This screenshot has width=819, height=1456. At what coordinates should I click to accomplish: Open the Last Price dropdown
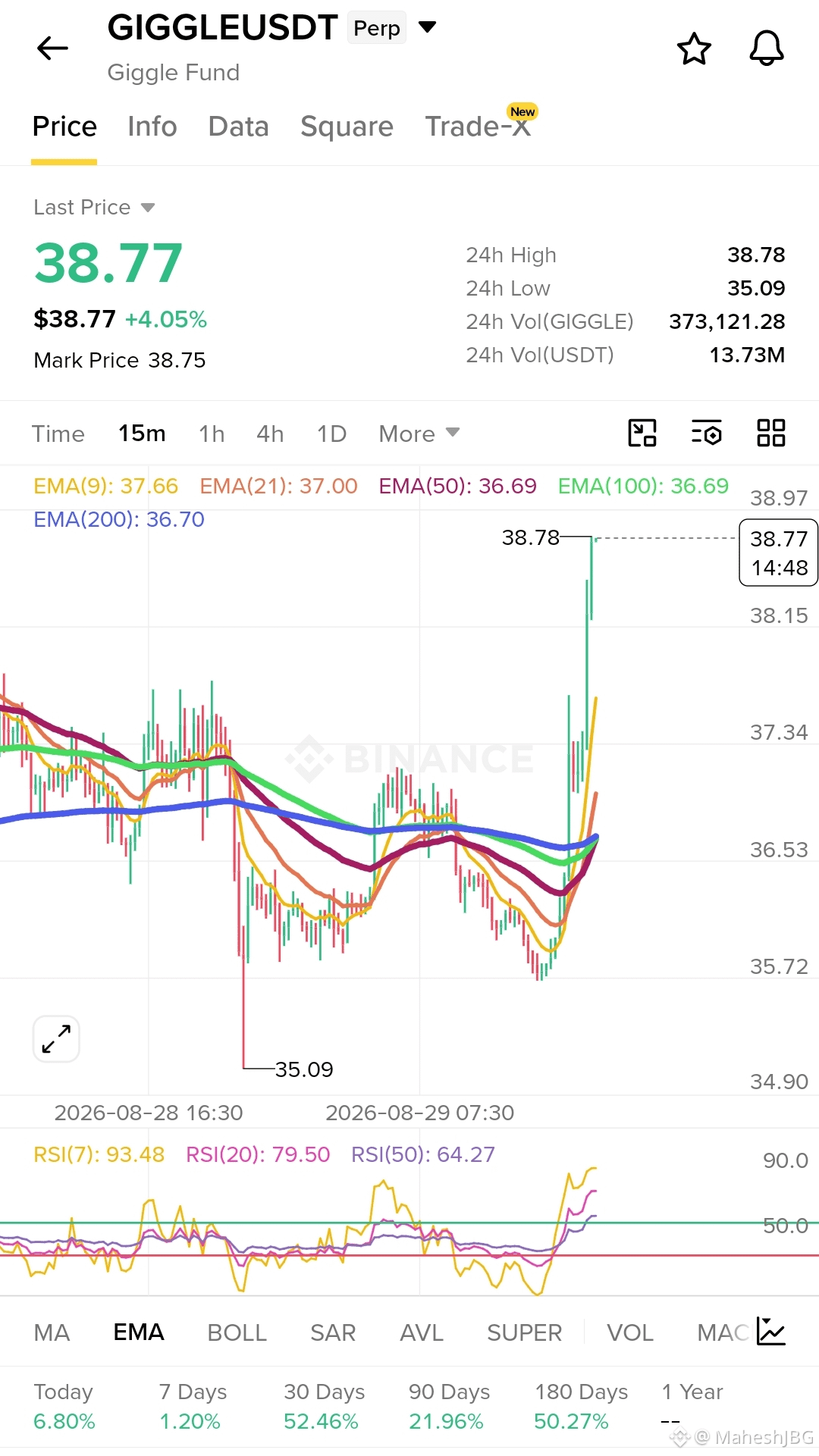pos(94,207)
